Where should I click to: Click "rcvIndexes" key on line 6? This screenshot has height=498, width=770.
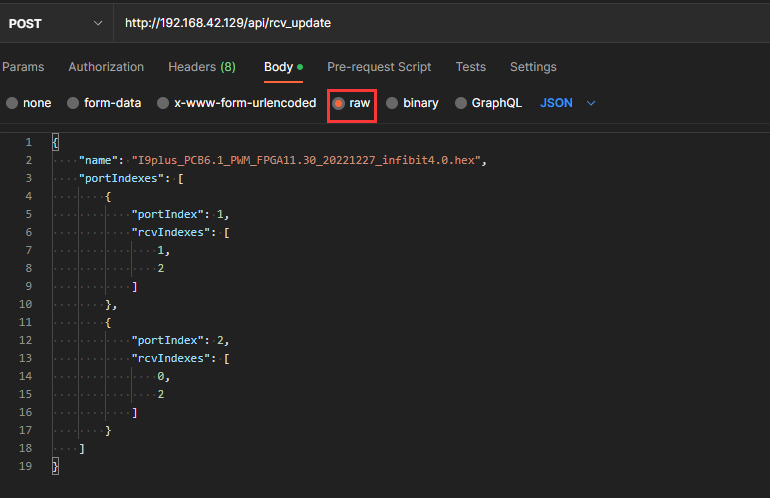click(x=171, y=232)
